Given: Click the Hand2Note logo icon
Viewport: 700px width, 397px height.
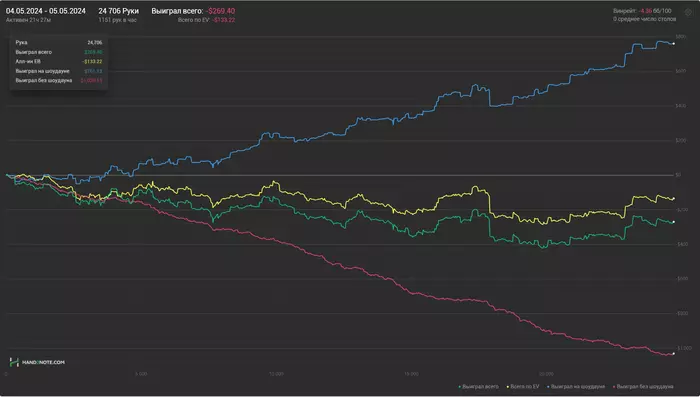Looking at the screenshot, I should (x=14, y=362).
